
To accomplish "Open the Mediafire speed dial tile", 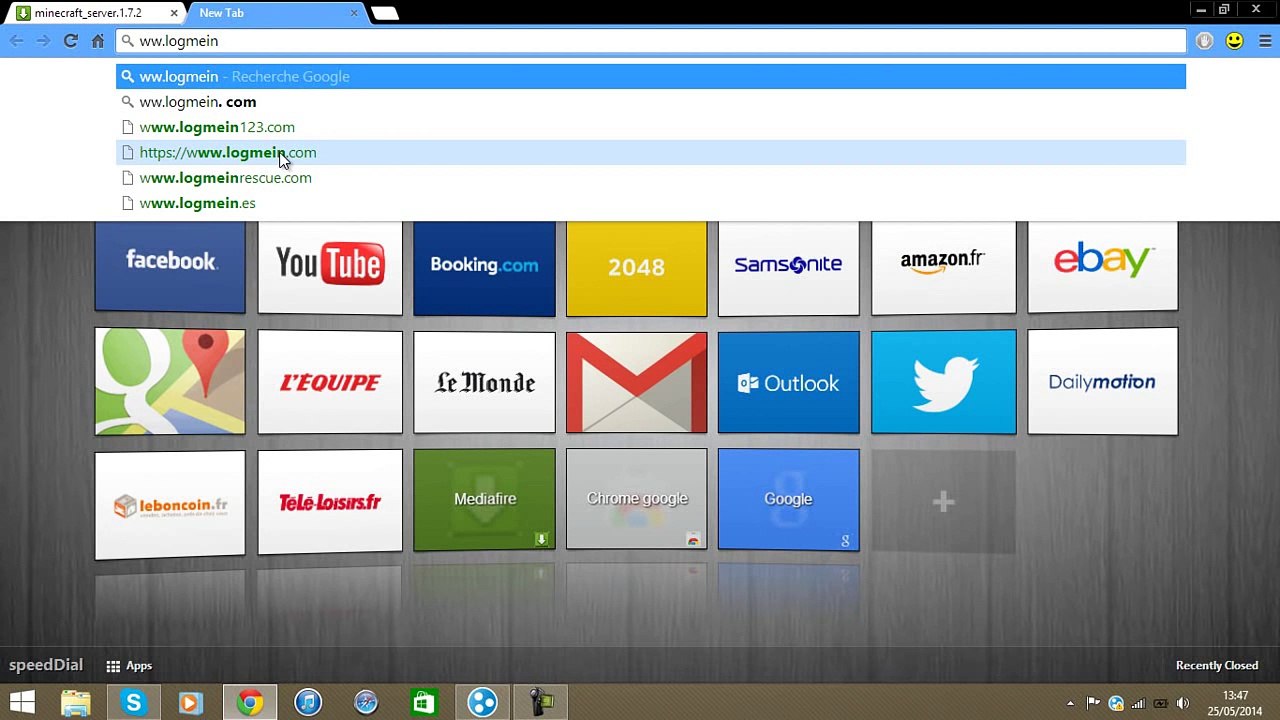I will coord(484,499).
